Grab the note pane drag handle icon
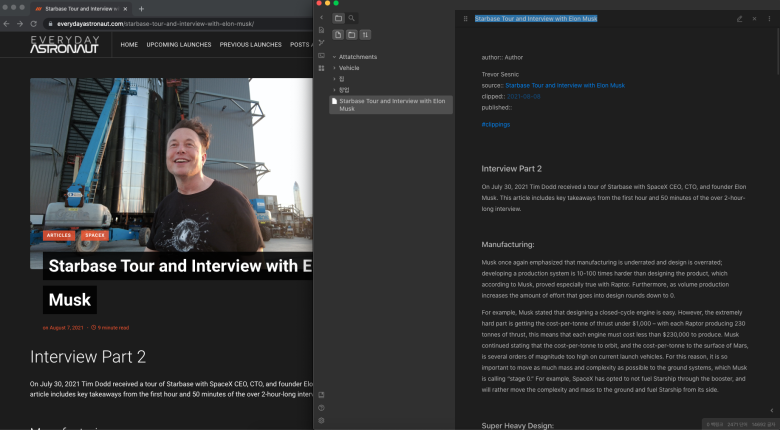780x430 pixels. pyautogui.click(x=466, y=18)
